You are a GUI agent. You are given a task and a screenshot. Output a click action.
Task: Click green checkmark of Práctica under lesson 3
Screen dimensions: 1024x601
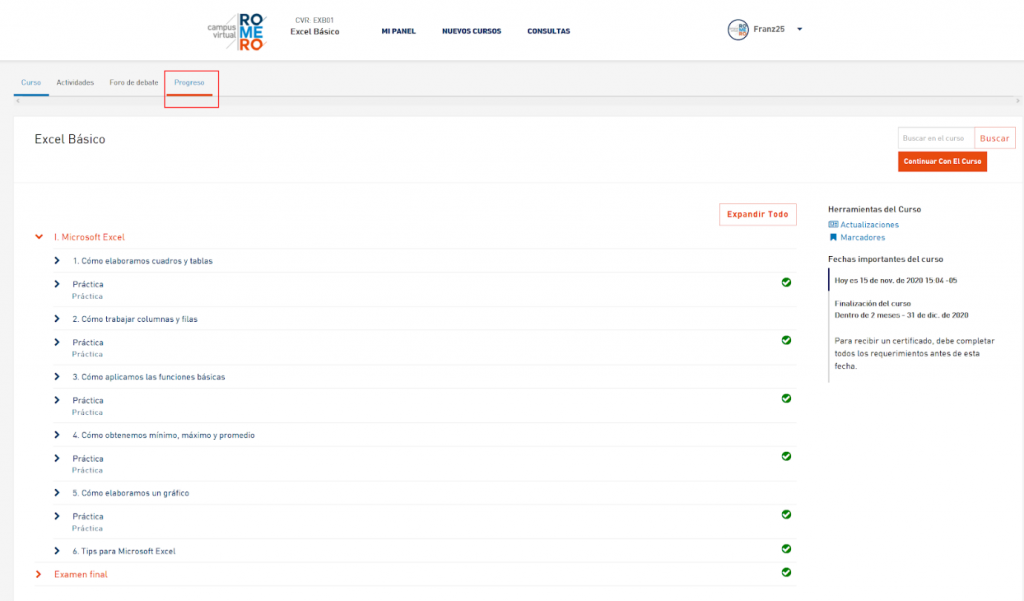point(786,398)
